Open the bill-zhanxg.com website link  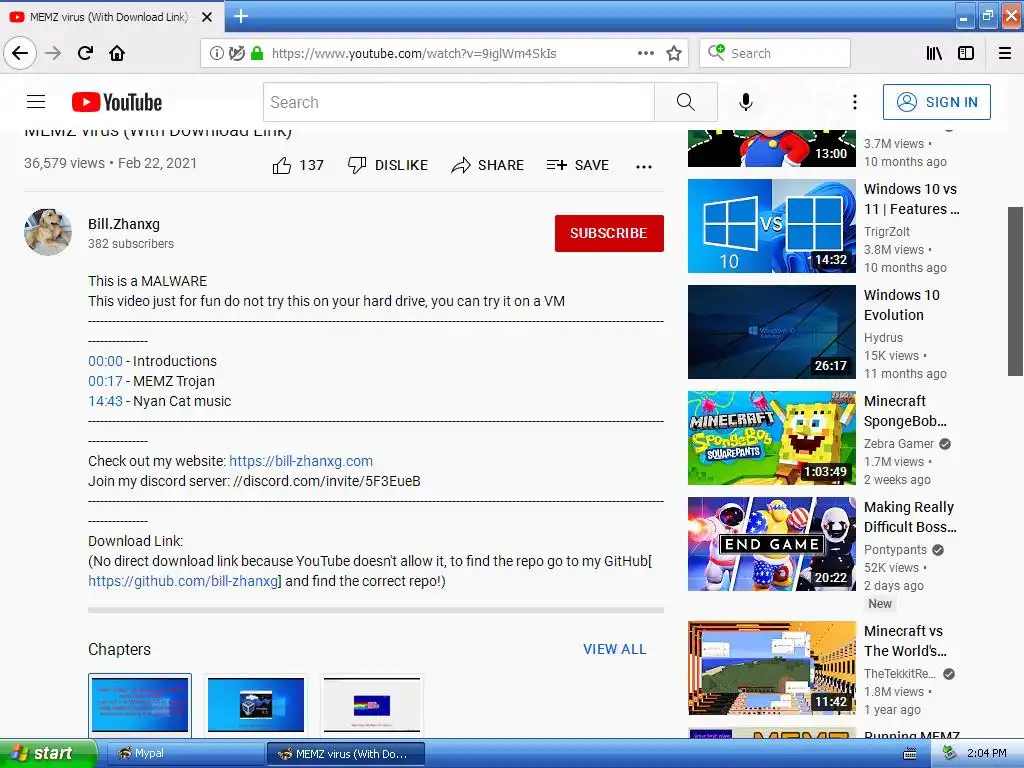pyautogui.click(x=301, y=461)
